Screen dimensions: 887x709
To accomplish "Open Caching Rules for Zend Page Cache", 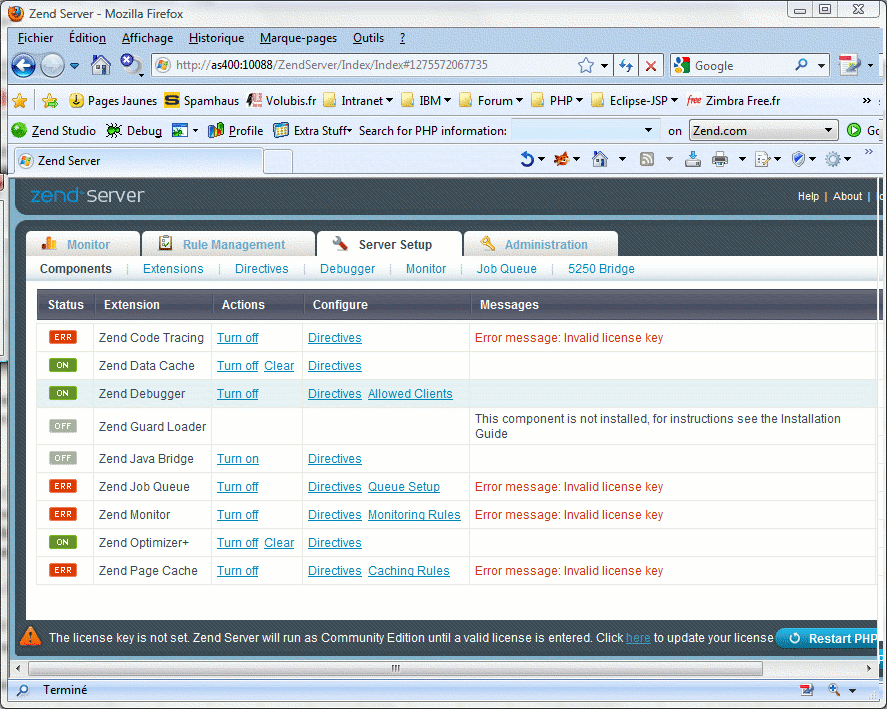I will (408, 571).
